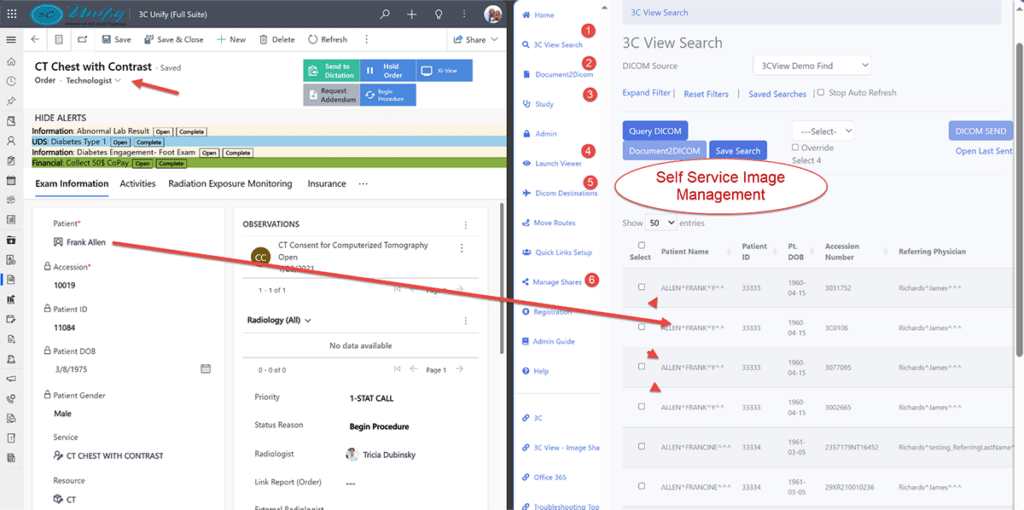The height and width of the screenshot is (510, 1024).
Task: Switch to the Radiation Exposure Monitoring tab
Action: tap(230, 184)
